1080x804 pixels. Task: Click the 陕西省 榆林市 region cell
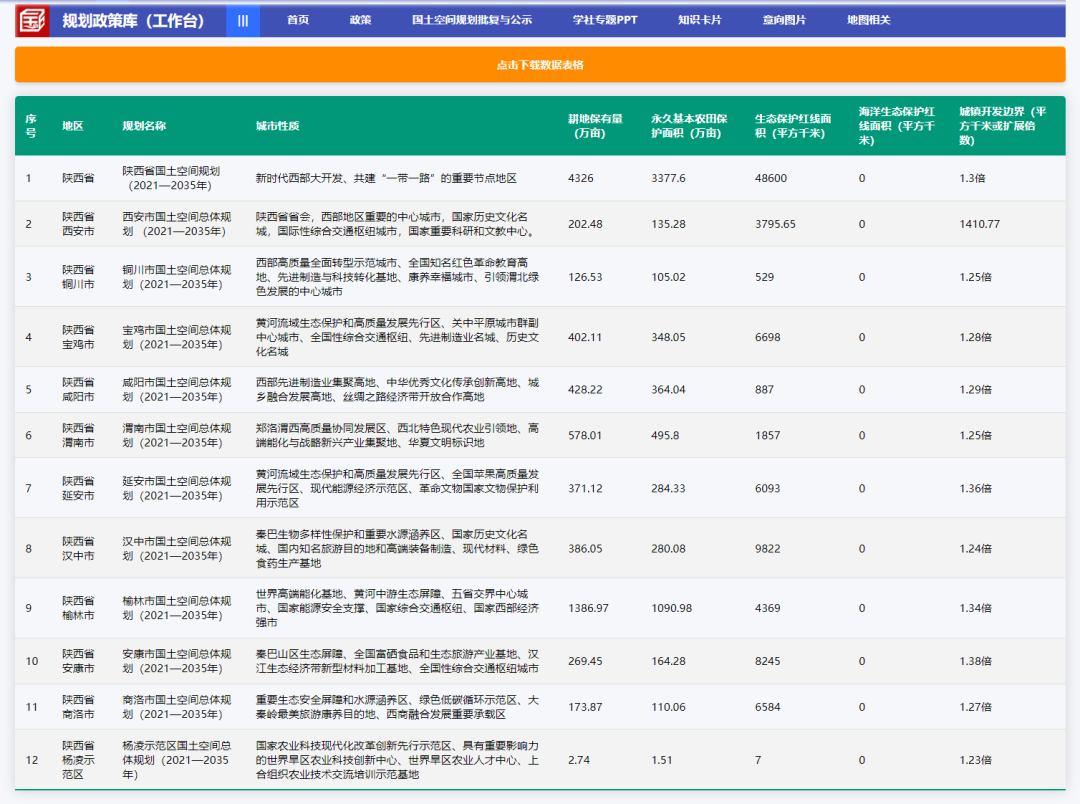[x=78, y=608]
